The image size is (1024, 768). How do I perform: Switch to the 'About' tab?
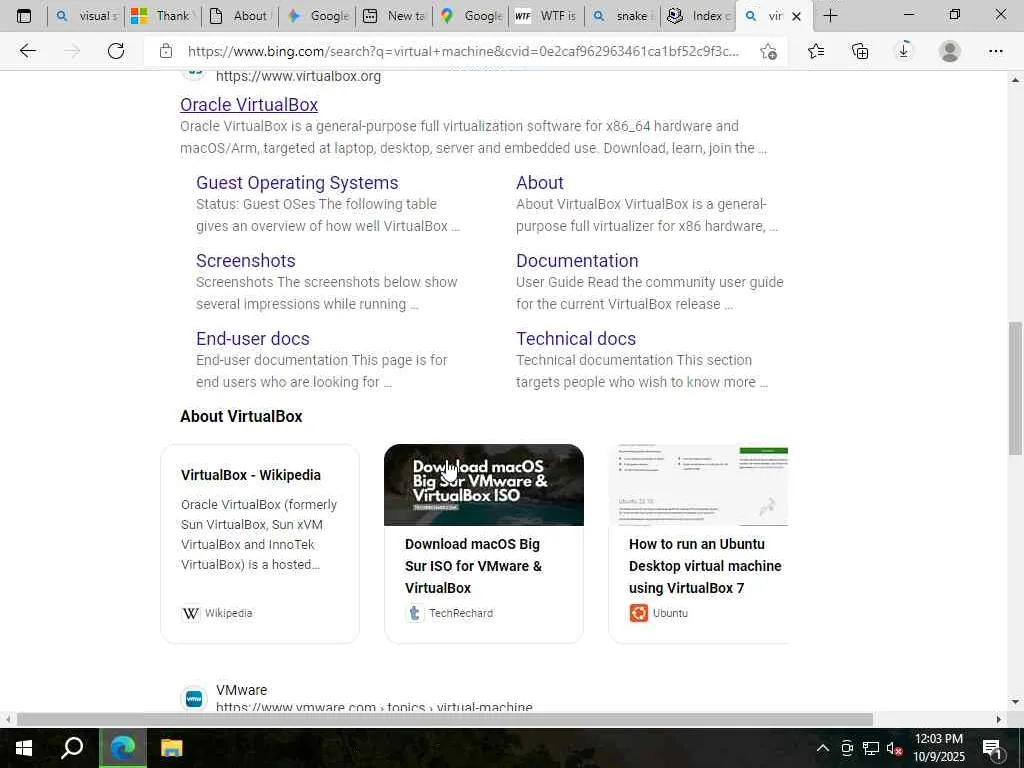tap(239, 16)
